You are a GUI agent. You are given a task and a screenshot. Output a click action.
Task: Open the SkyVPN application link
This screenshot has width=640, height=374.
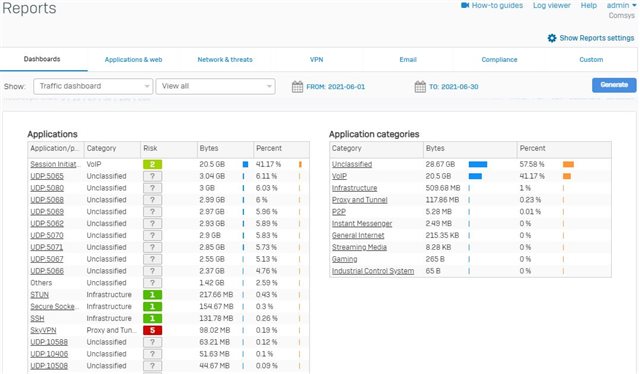click(x=43, y=330)
